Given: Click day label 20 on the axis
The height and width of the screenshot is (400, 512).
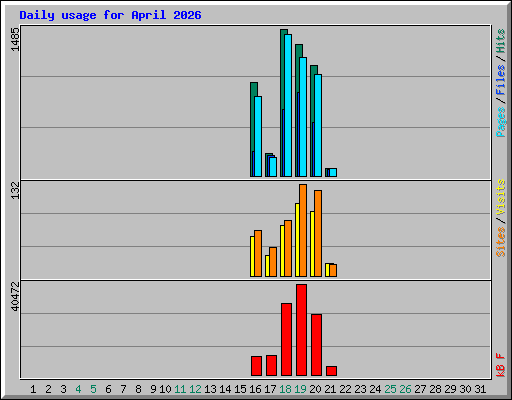Looking at the screenshot, I should tap(315, 389).
